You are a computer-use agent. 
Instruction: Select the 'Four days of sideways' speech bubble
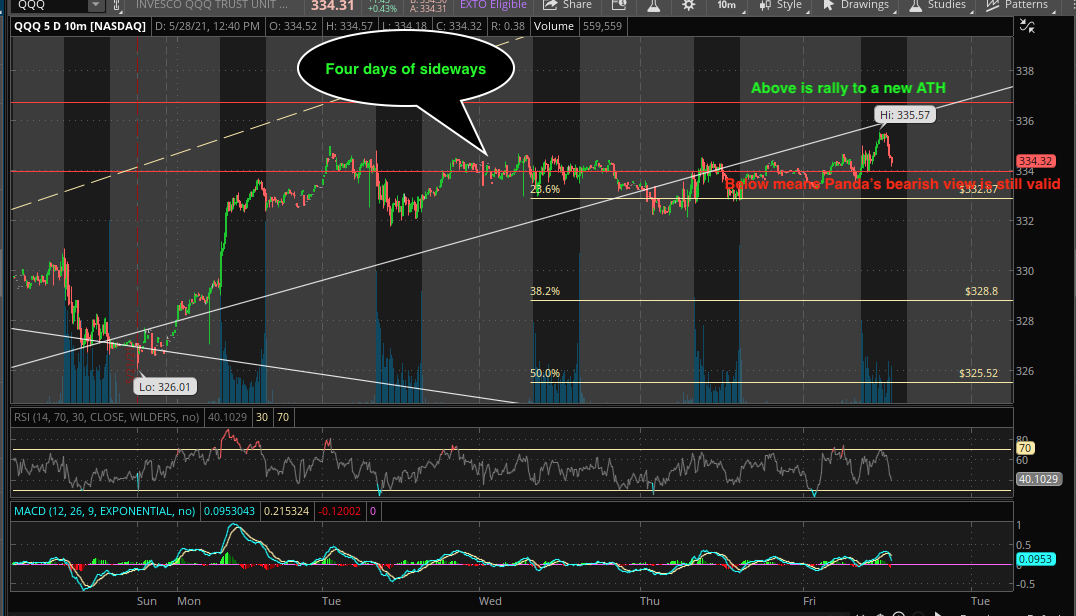[406, 69]
